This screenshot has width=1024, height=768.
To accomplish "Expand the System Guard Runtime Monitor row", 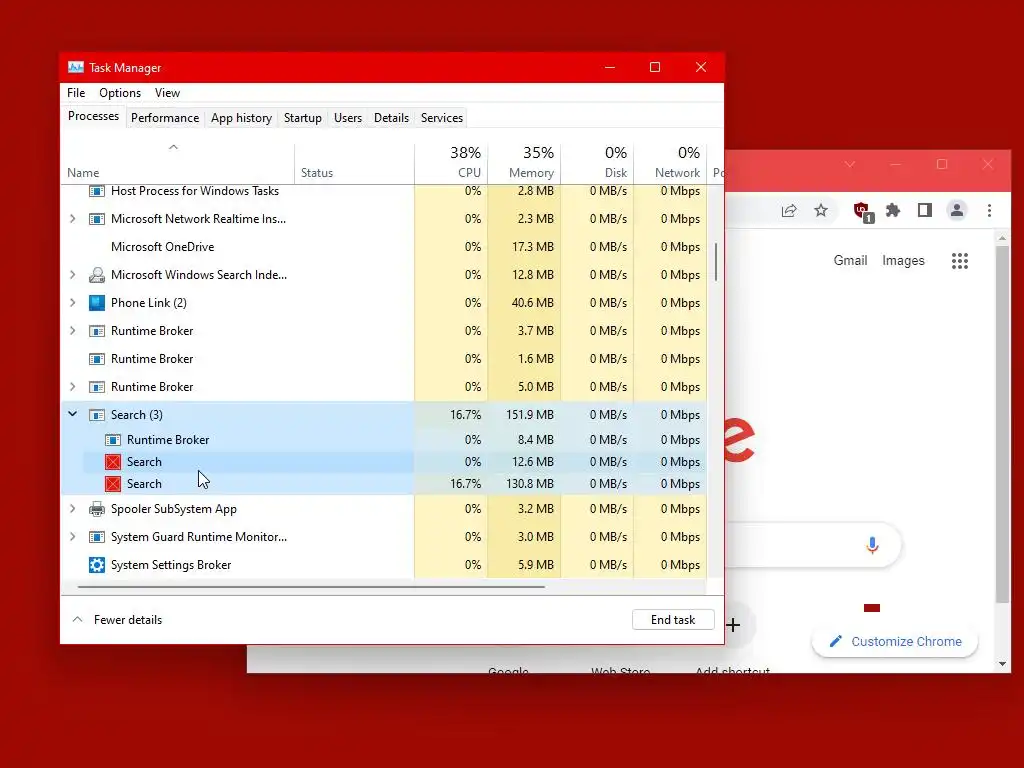I will click(x=72, y=537).
